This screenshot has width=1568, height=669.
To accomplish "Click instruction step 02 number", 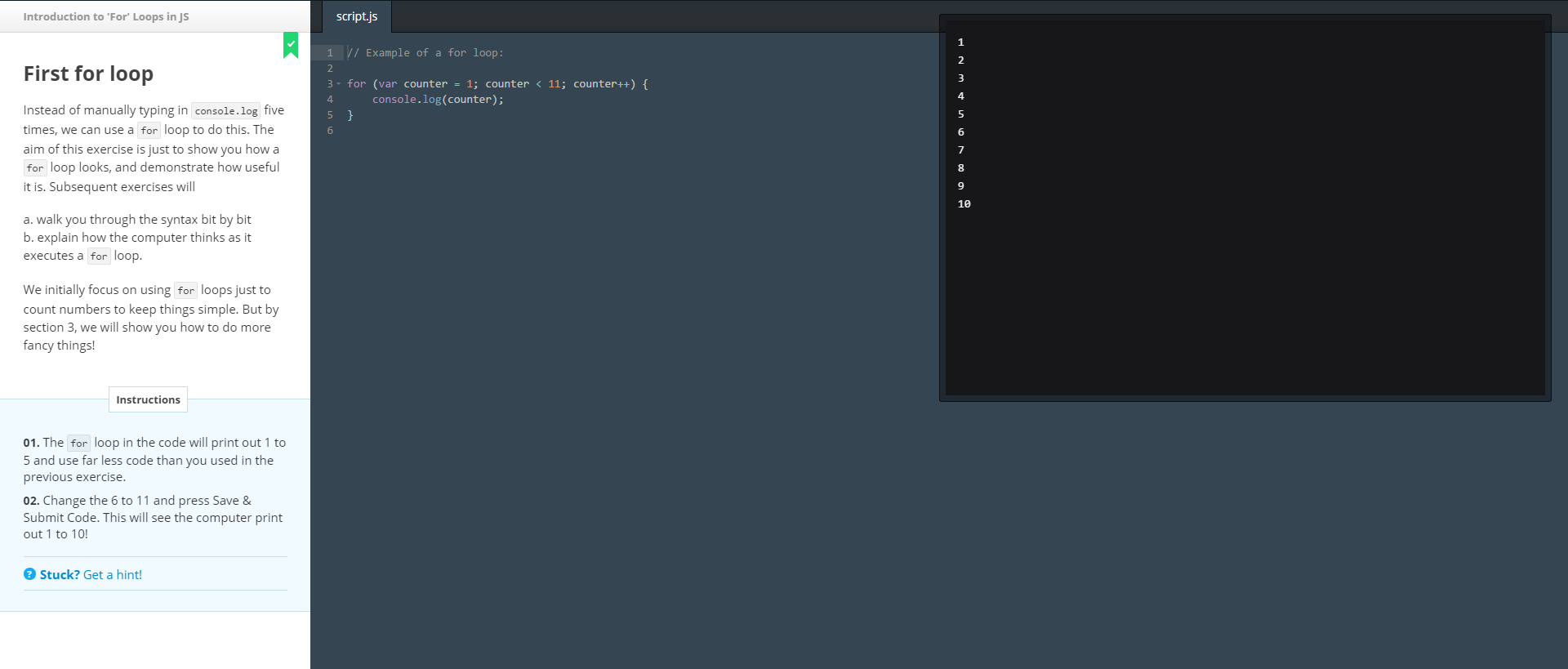I will tap(31, 501).
